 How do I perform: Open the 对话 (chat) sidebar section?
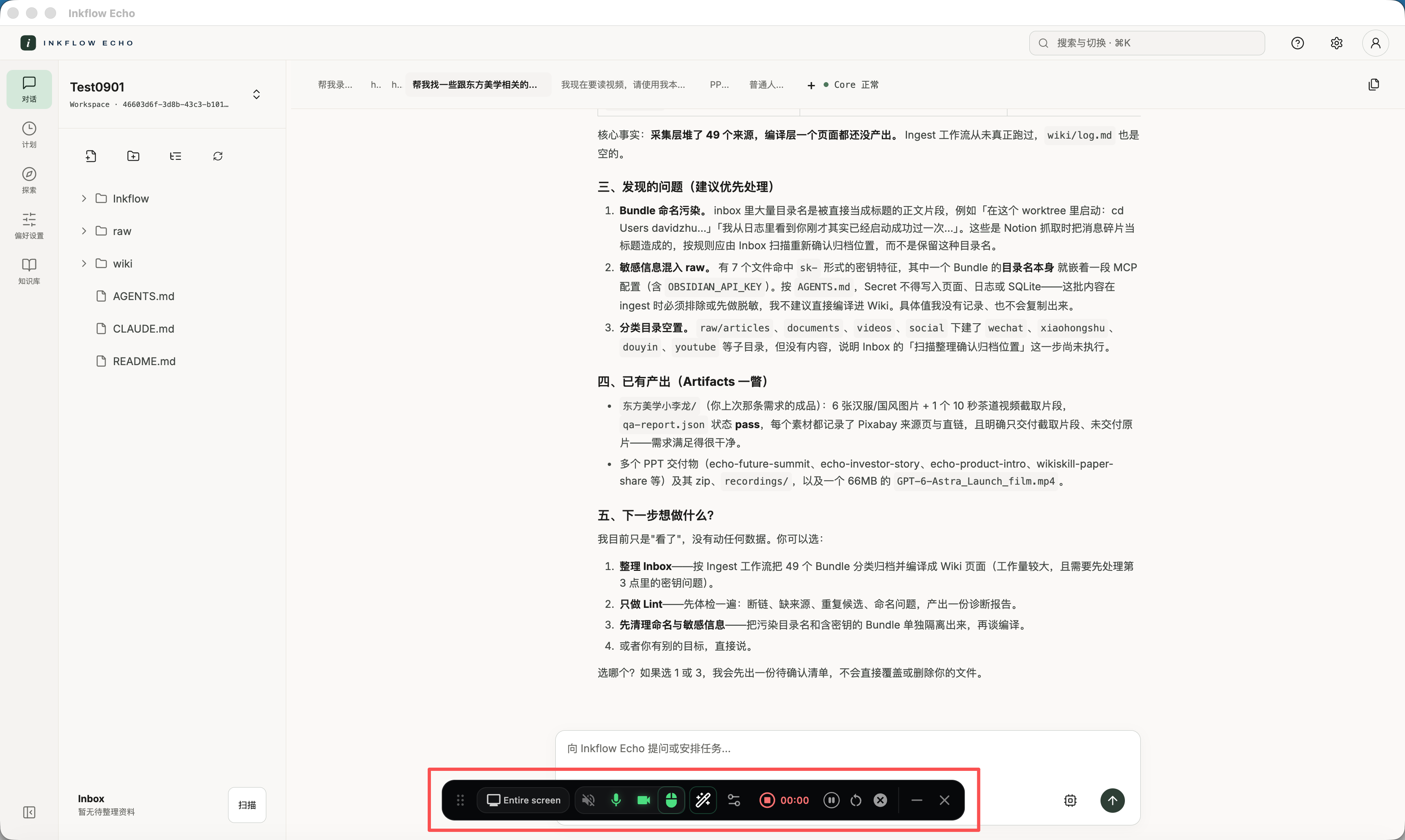click(29, 89)
